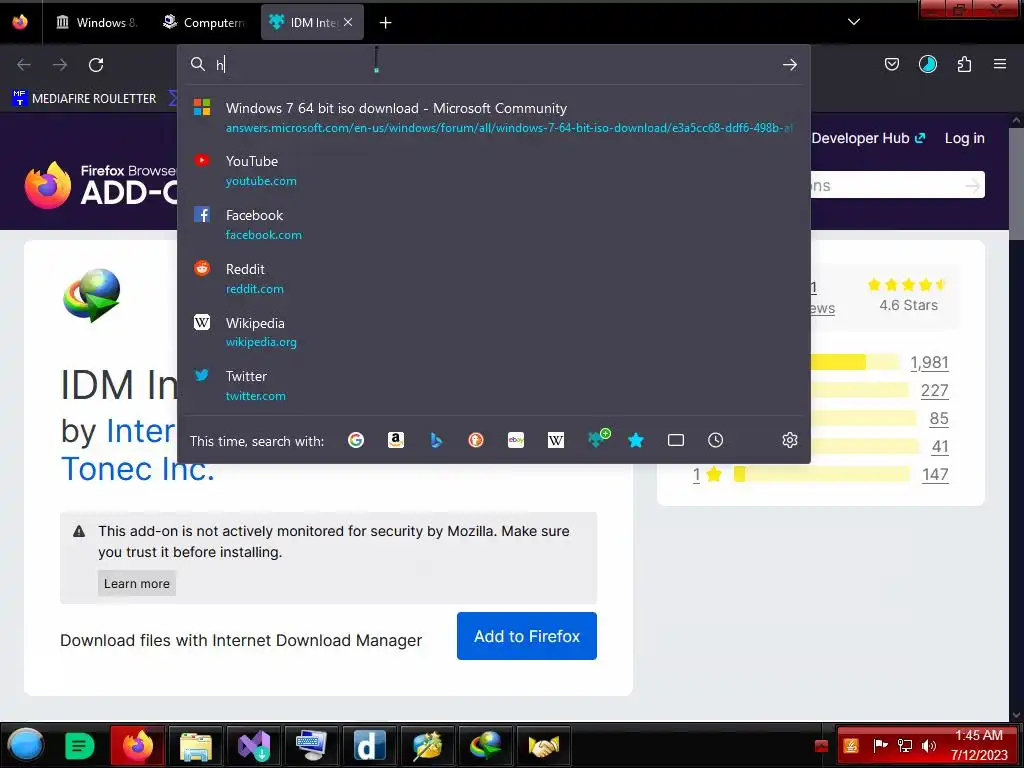This screenshot has width=1024, height=768.
Task: Open the 41 two-star reviews count
Action: [x=940, y=447]
